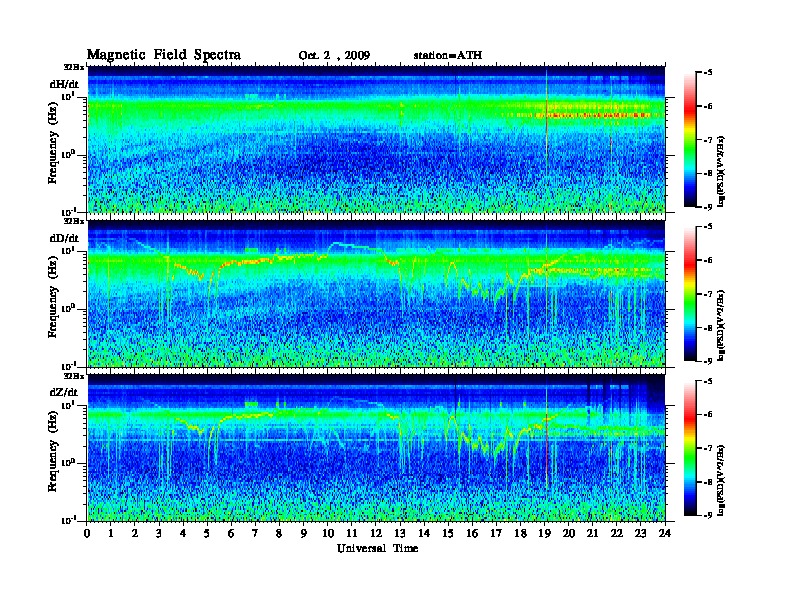The height and width of the screenshot is (612, 792).
Task: Click the x-axis tick label '22'
Action: tap(617, 533)
